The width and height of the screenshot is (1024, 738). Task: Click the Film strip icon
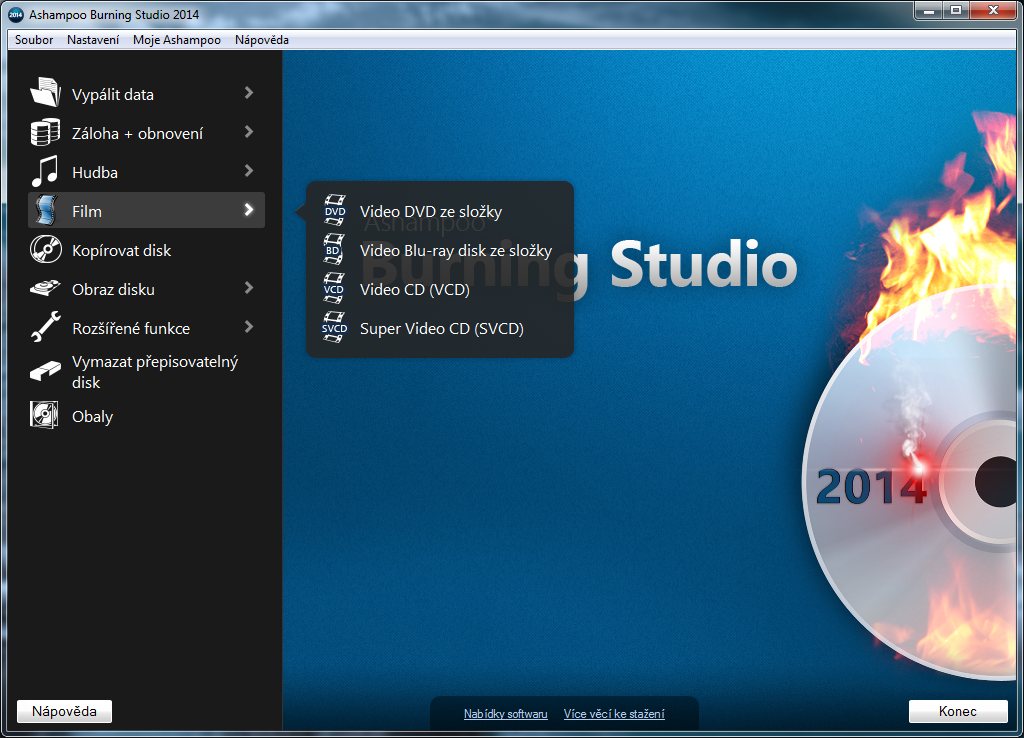(x=45, y=210)
